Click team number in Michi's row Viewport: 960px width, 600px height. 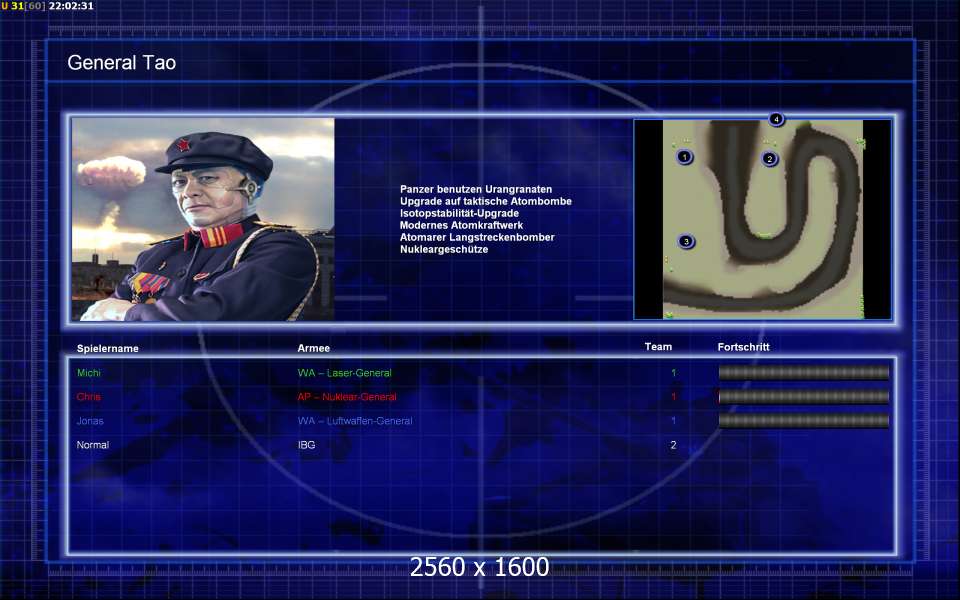673,373
